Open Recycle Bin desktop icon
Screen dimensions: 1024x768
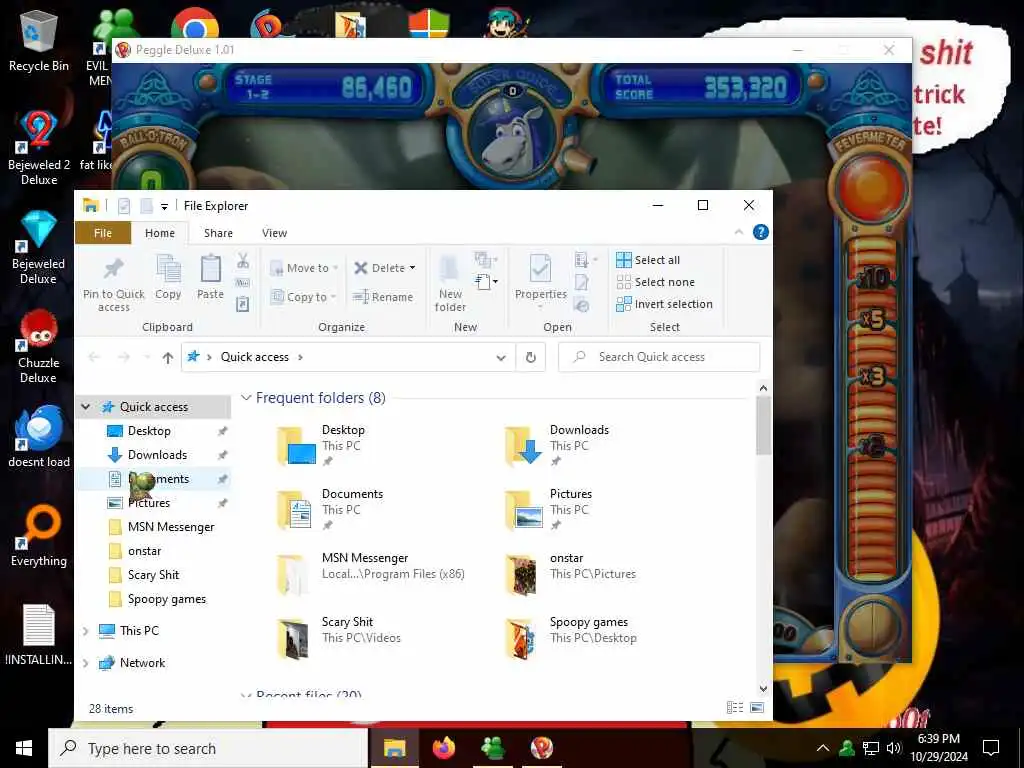coord(39,42)
